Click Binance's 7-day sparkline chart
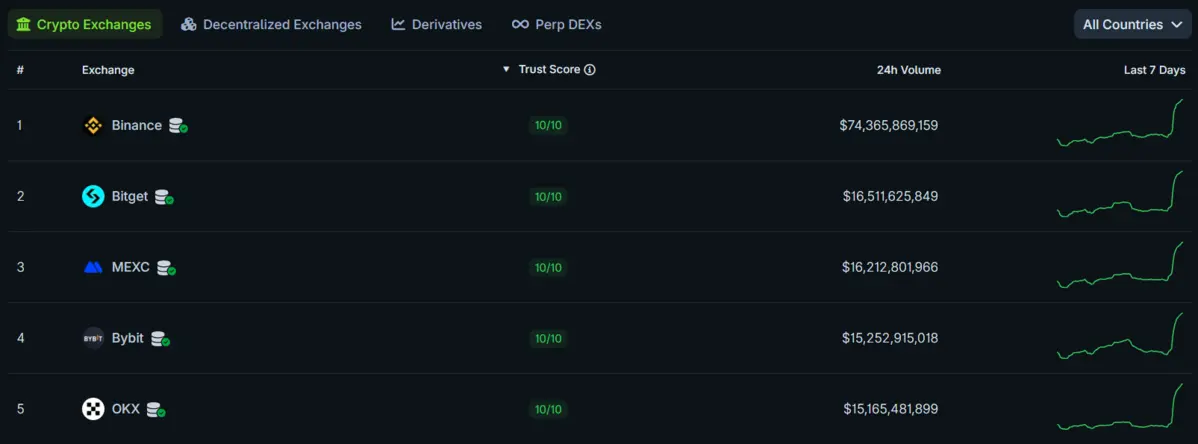The width and height of the screenshot is (1198, 444). tap(1120, 125)
